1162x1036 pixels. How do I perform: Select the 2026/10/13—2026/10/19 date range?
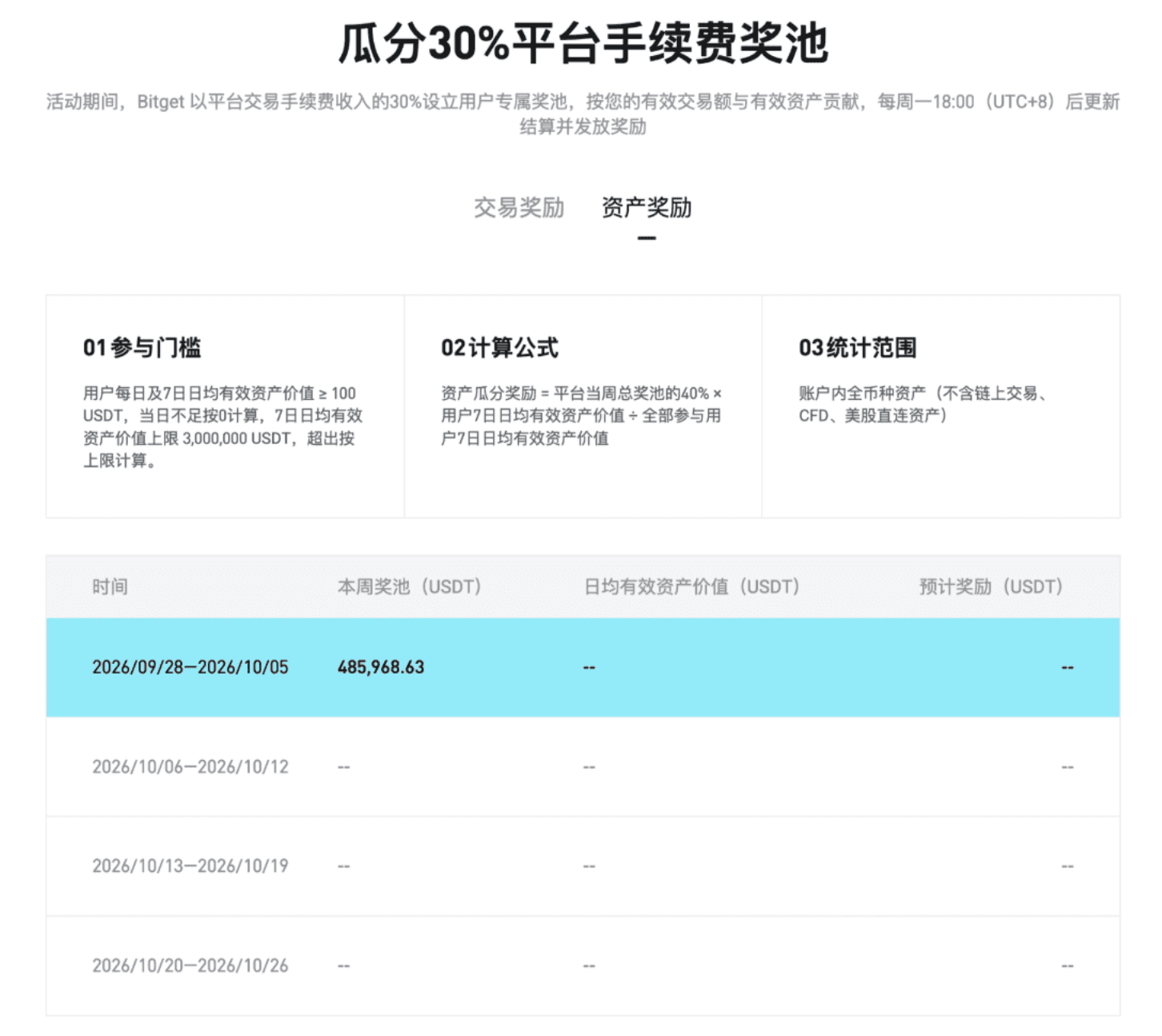pos(190,866)
